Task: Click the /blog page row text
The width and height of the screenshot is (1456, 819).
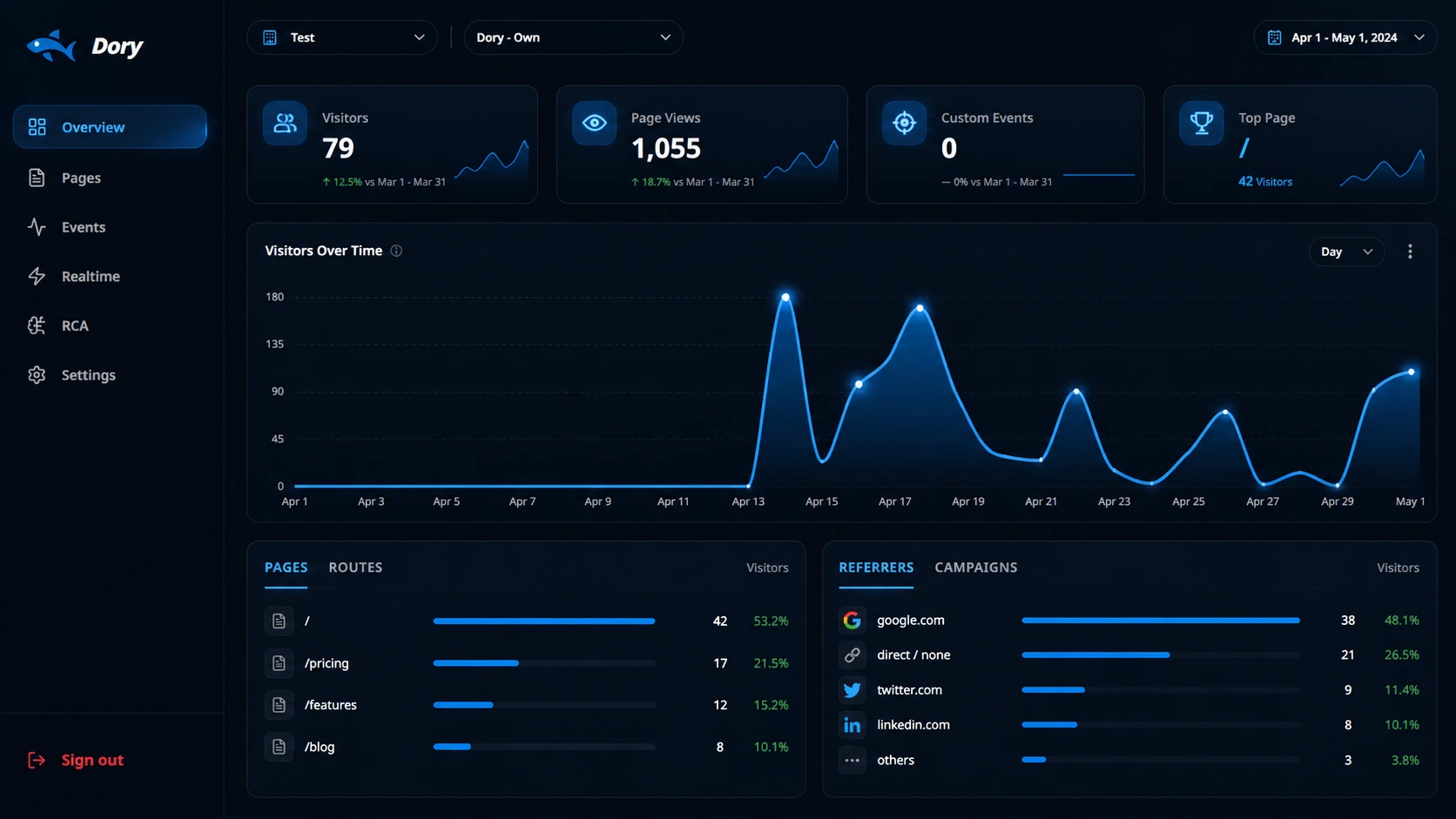Action: point(320,747)
